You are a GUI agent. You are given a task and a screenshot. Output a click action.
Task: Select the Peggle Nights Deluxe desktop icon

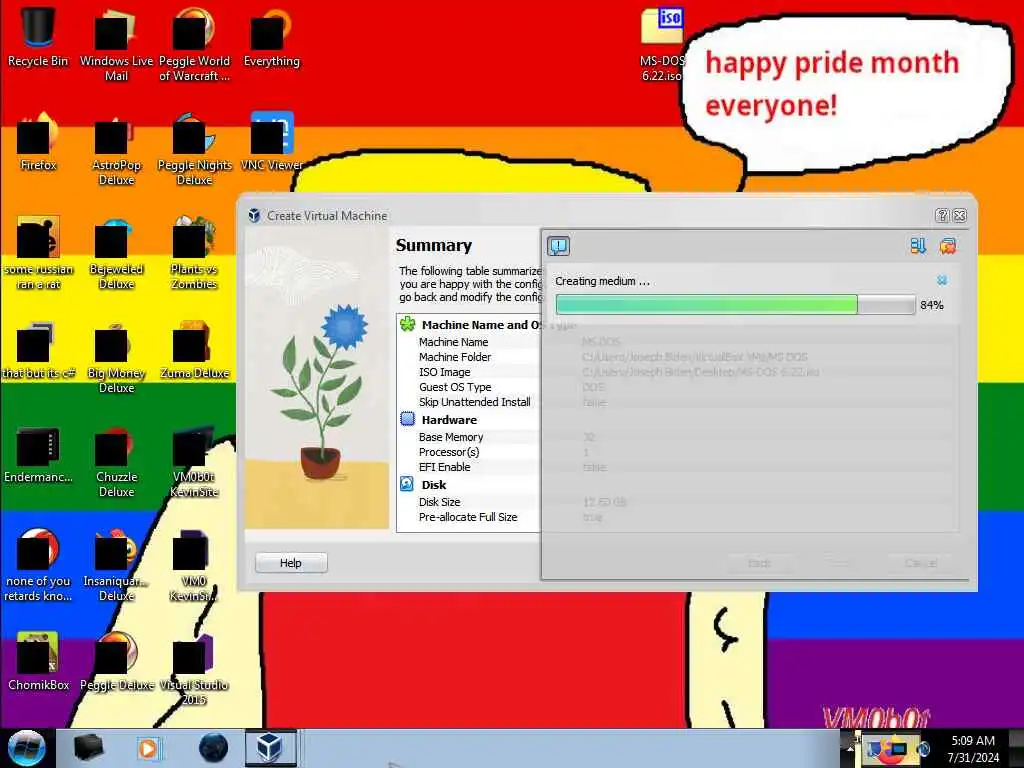tap(194, 150)
